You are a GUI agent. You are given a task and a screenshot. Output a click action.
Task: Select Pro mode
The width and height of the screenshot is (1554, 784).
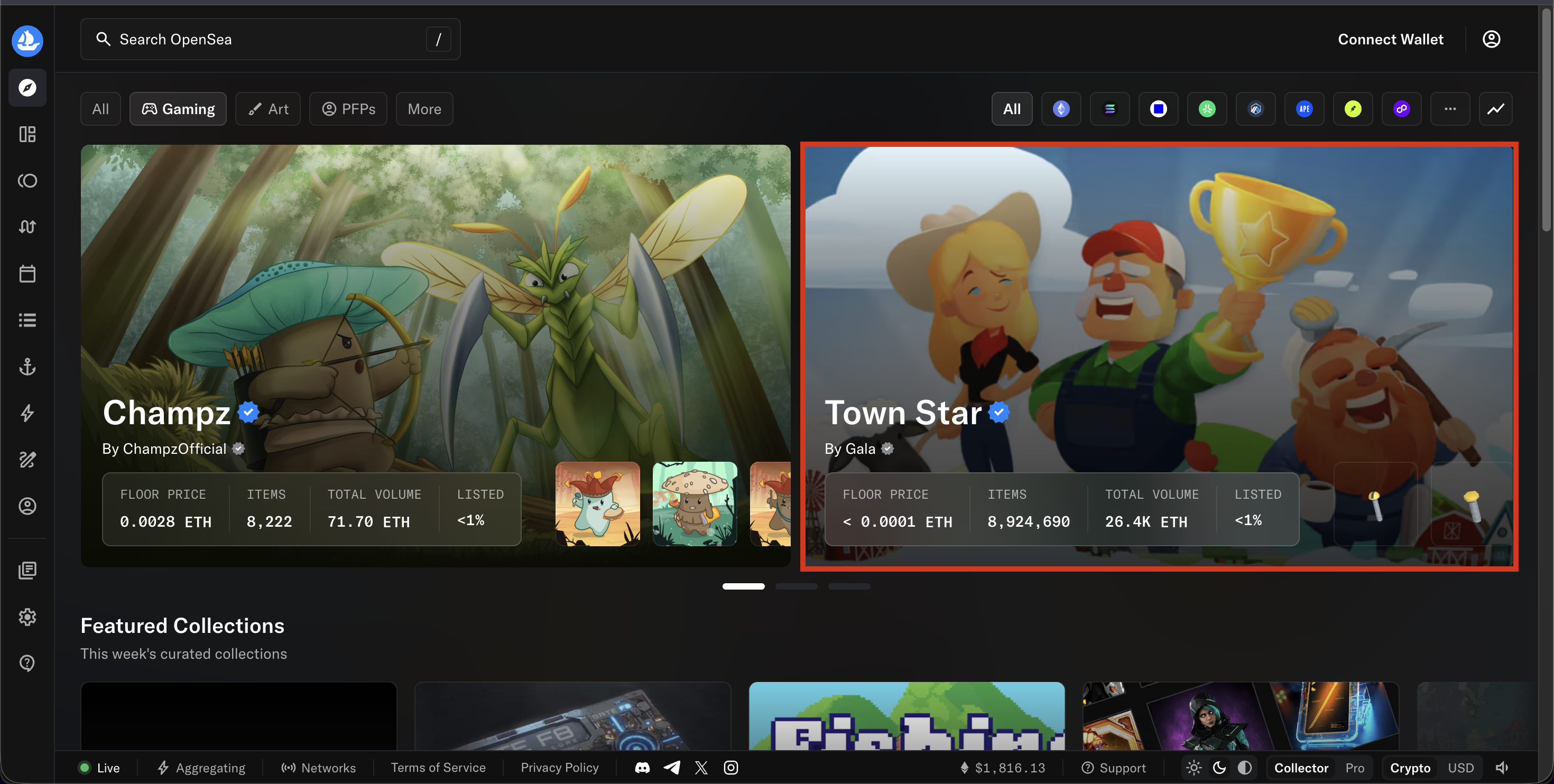click(x=1355, y=768)
